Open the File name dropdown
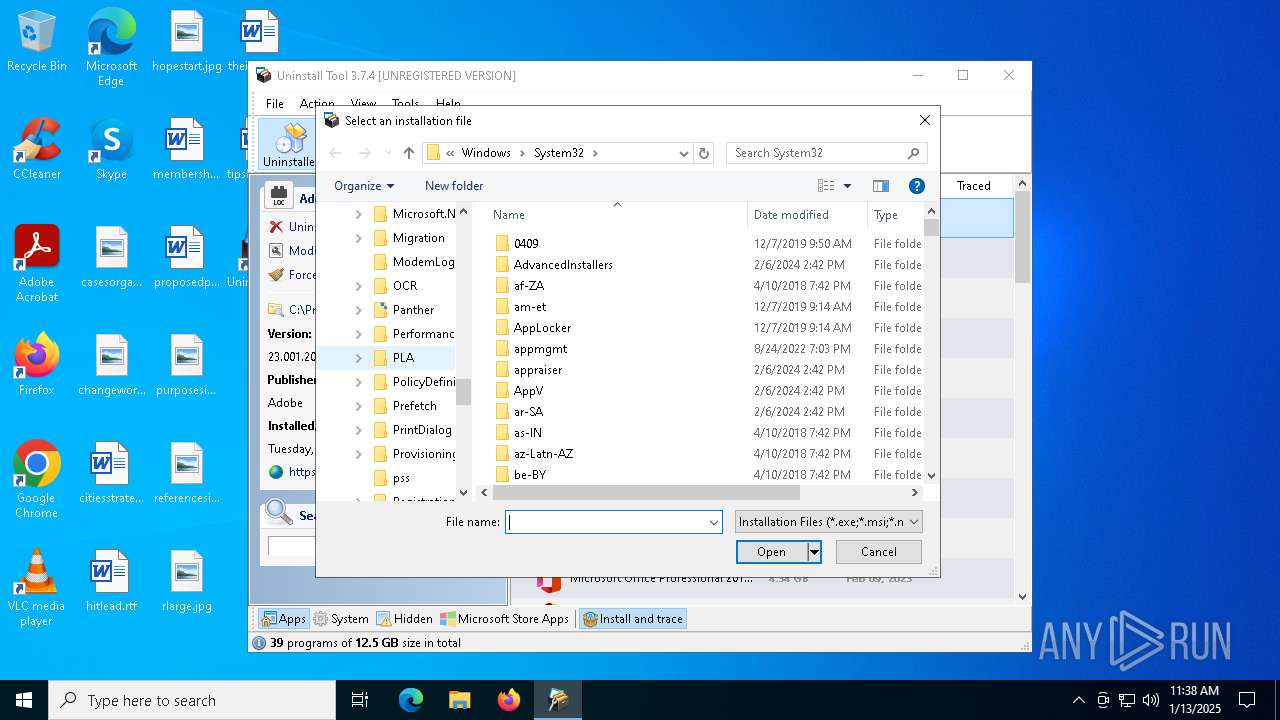Image resolution: width=1280 pixels, height=720 pixels. (714, 522)
